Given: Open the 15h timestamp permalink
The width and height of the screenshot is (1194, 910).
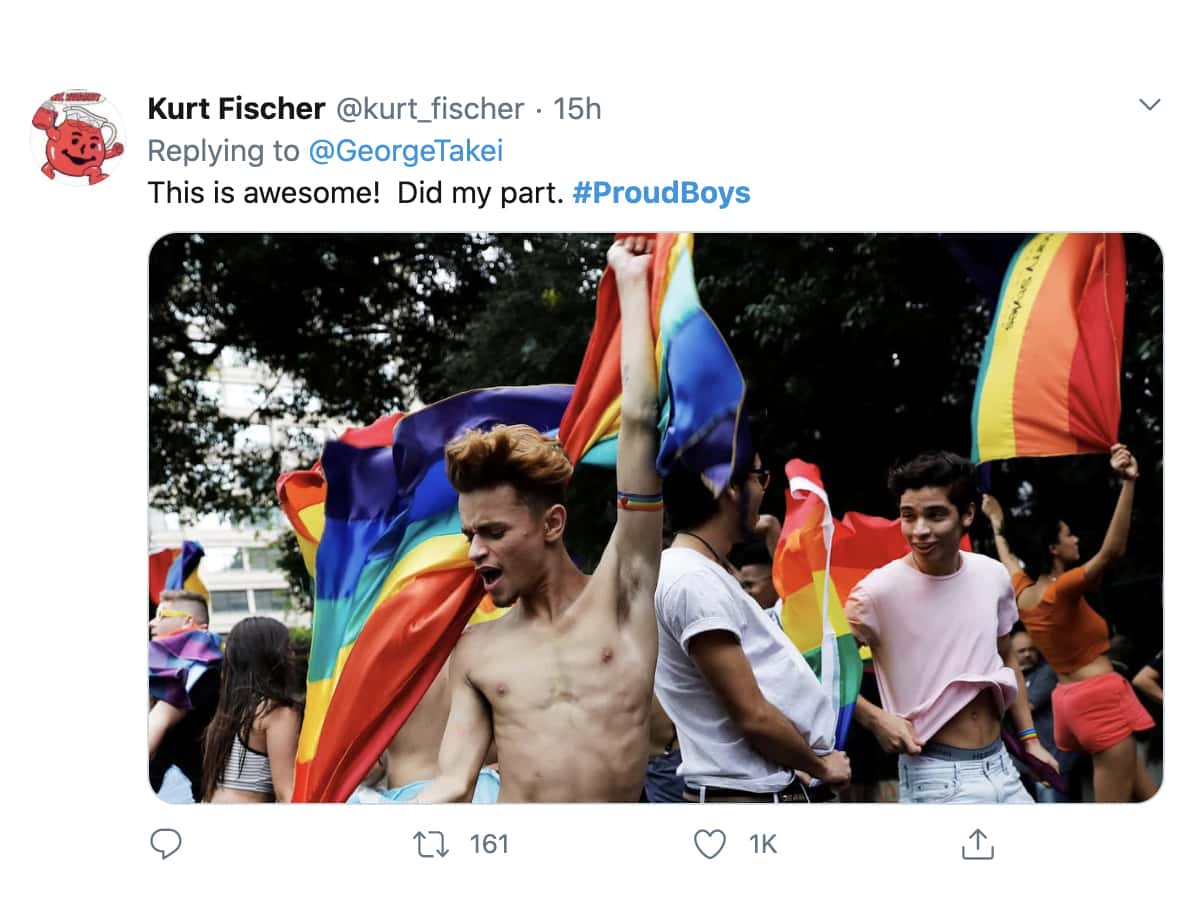Looking at the screenshot, I should 576,109.
